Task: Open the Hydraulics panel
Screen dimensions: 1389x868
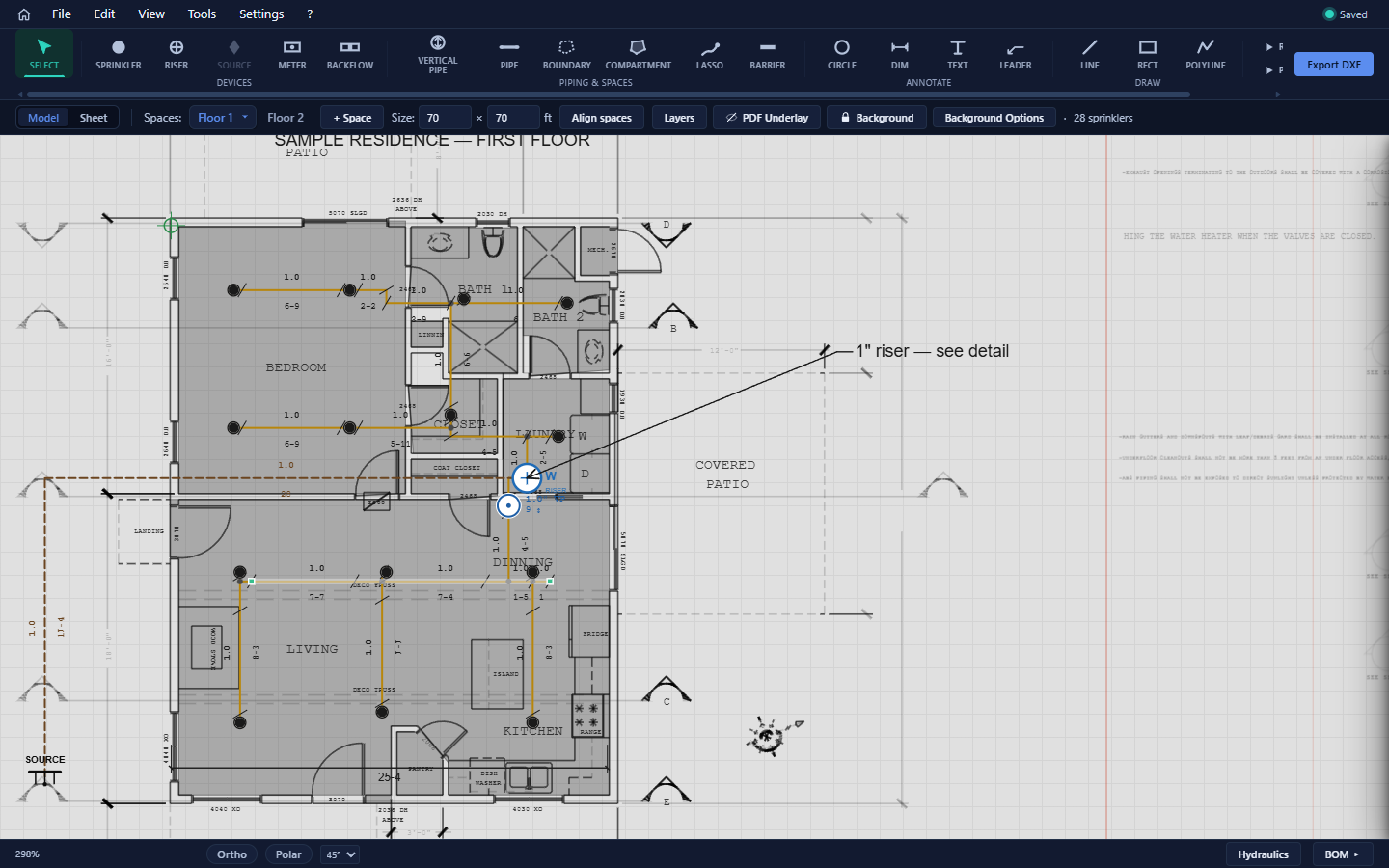Action: (x=1264, y=854)
